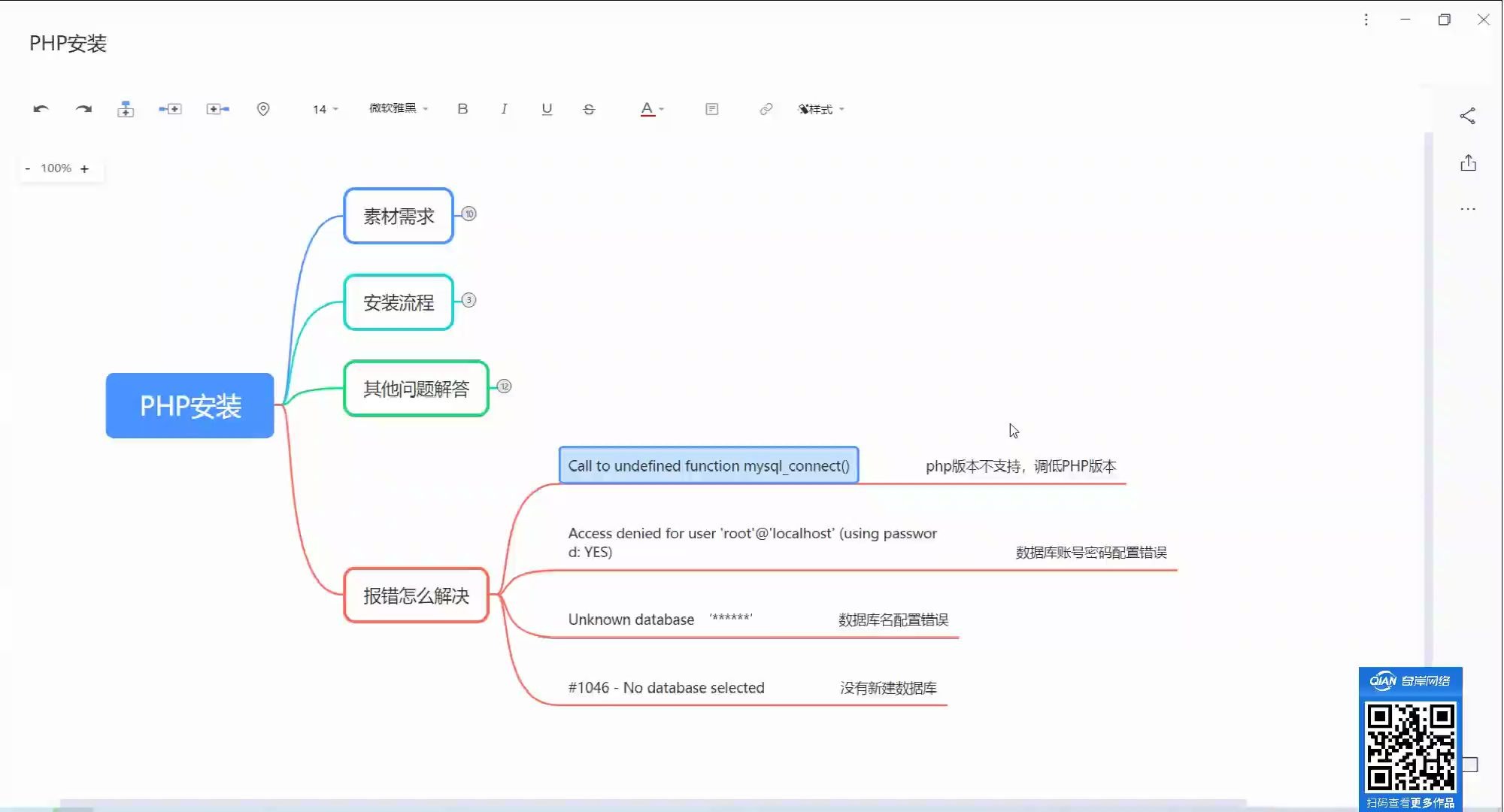The image size is (1504, 812).
Task: Undo the last action
Action: pos(41,109)
